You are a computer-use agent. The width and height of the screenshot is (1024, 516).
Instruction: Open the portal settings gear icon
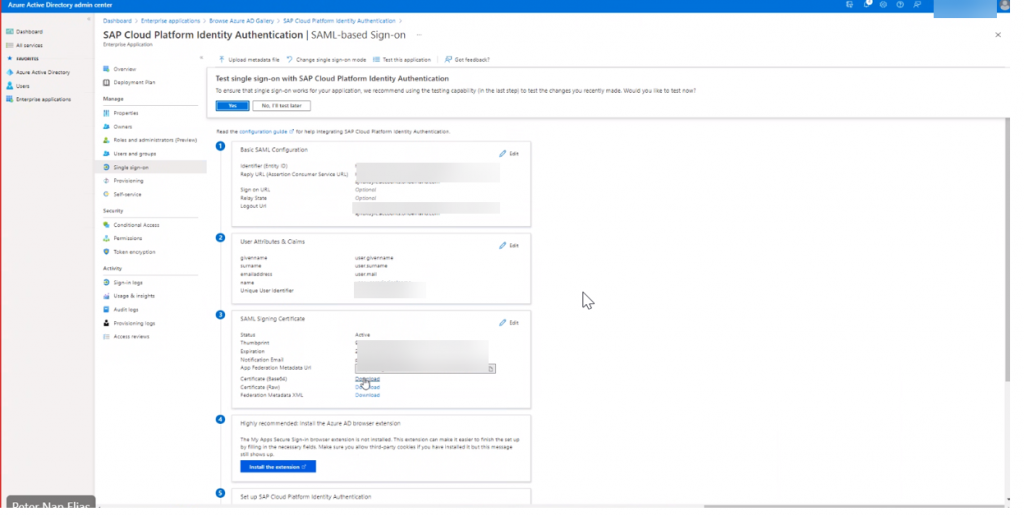coord(883,5)
